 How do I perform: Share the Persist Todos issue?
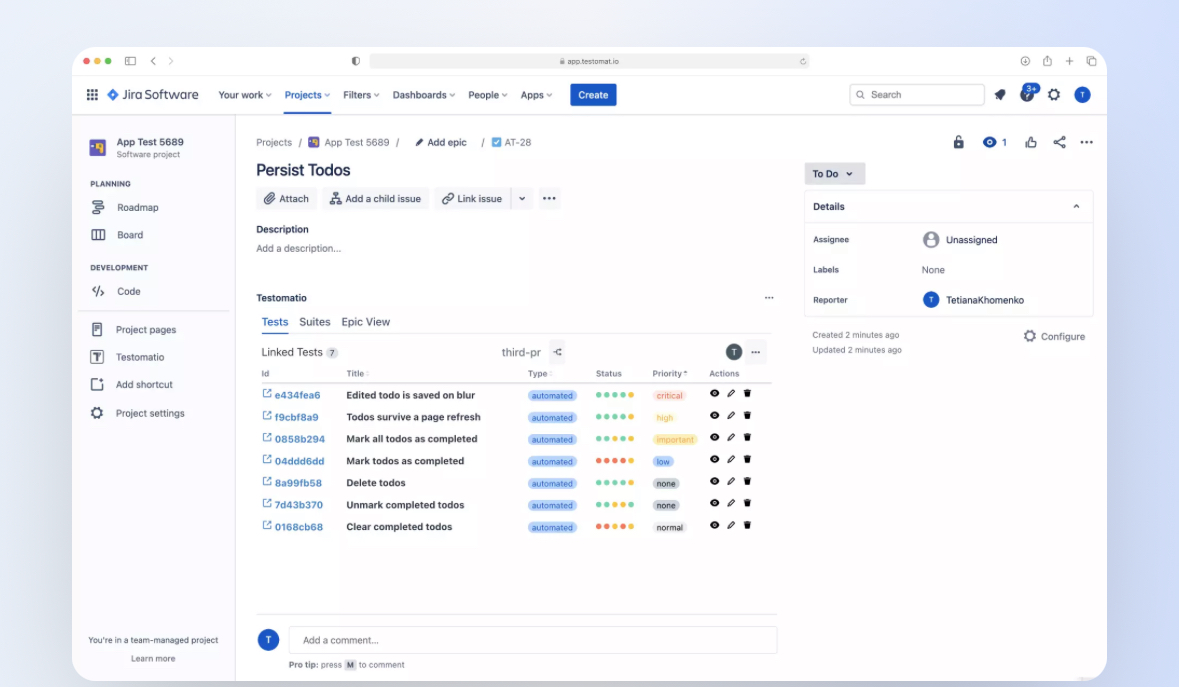(x=1059, y=142)
